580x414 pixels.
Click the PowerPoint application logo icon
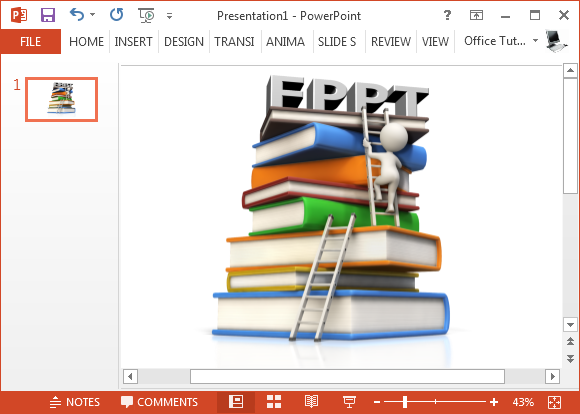18,15
